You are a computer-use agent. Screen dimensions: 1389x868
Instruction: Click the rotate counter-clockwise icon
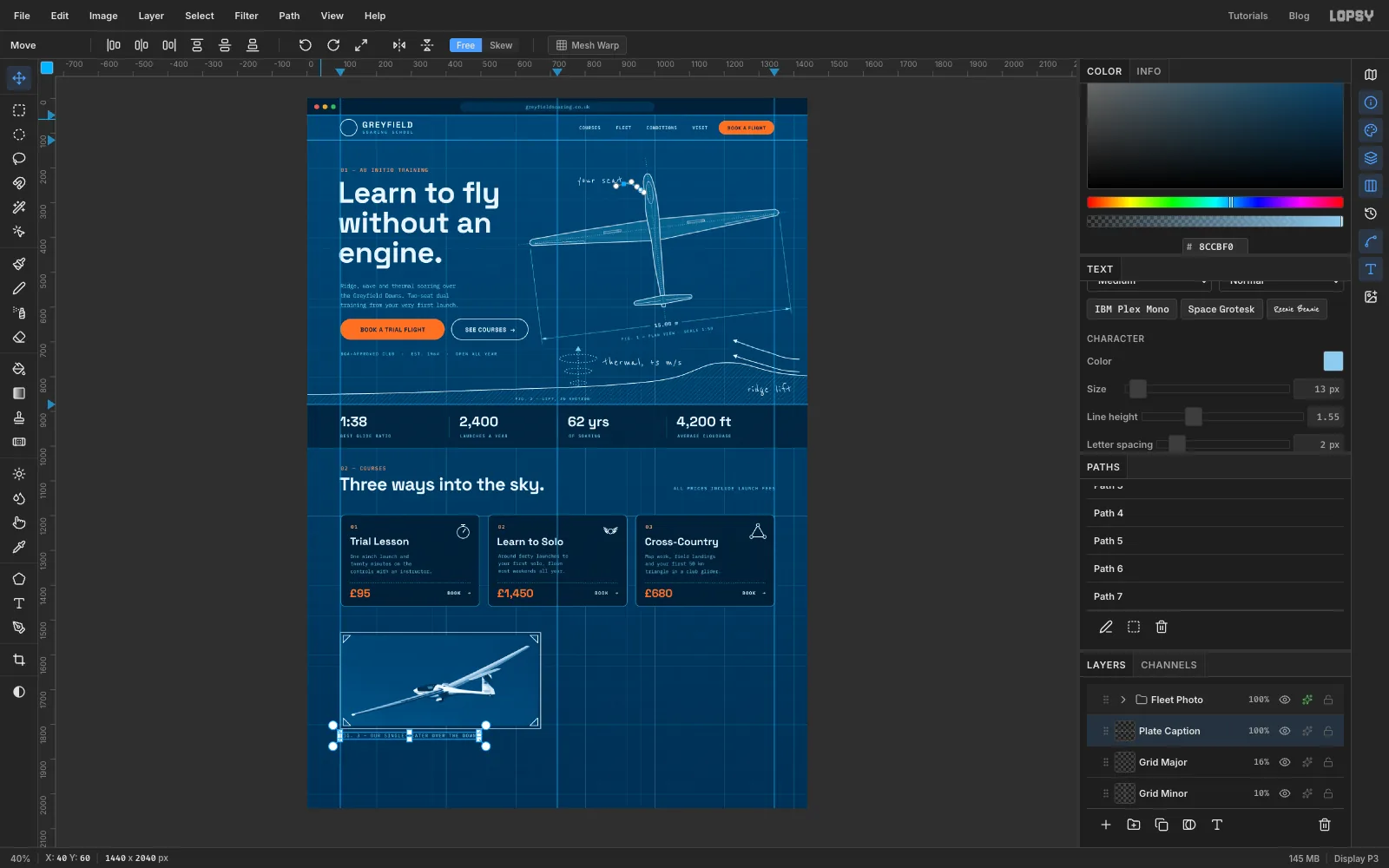[x=306, y=45]
